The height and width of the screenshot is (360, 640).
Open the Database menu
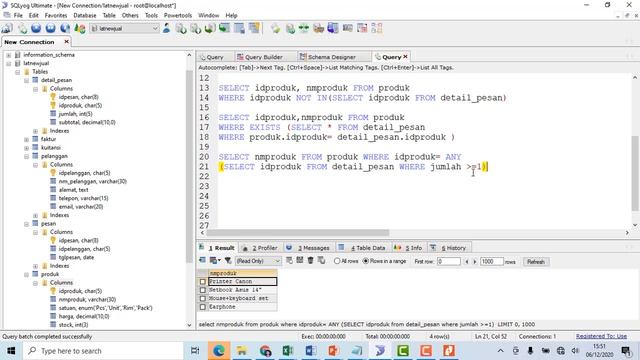(84, 15)
